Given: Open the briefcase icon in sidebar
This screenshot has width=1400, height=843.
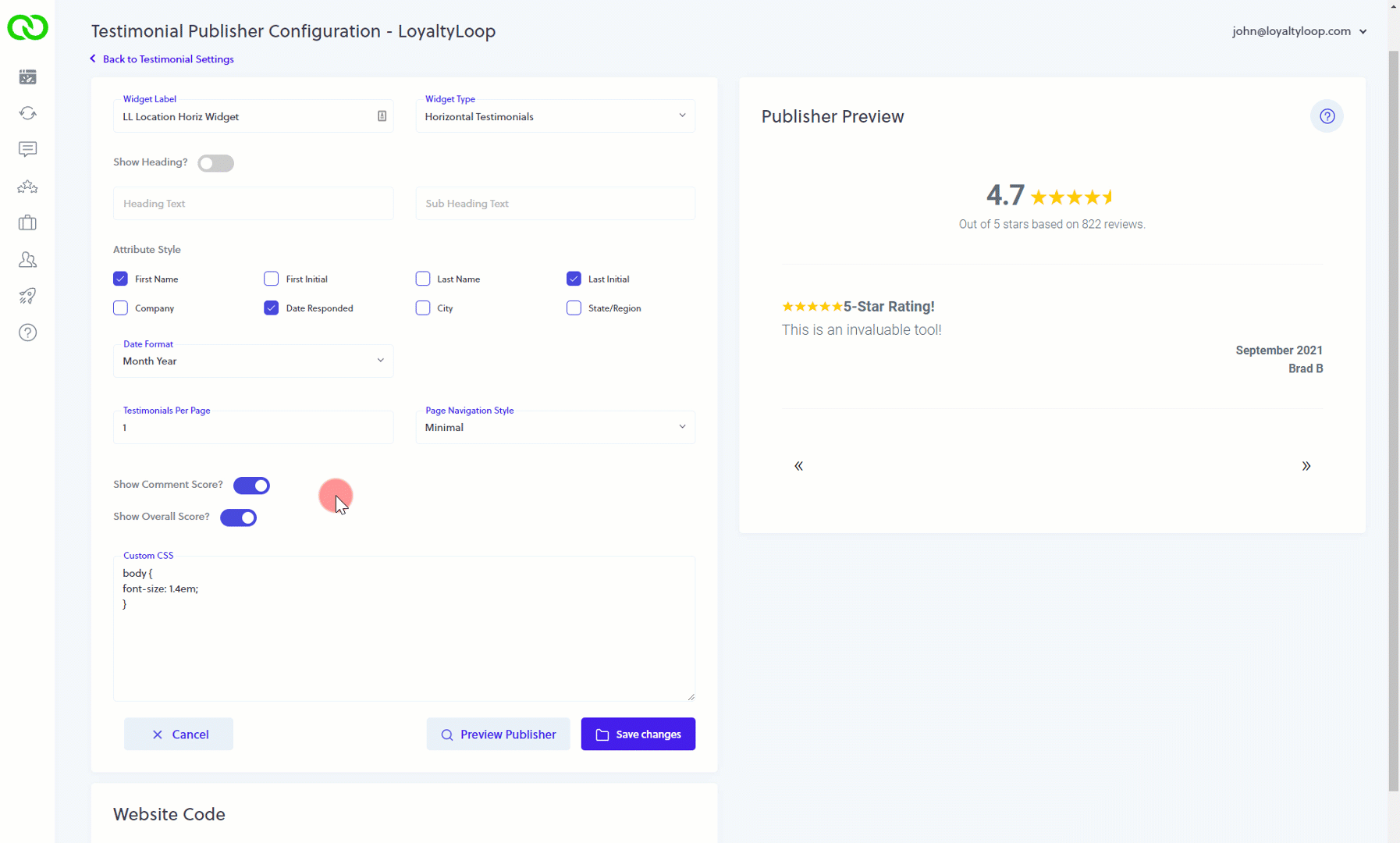Looking at the screenshot, I should [x=27, y=222].
